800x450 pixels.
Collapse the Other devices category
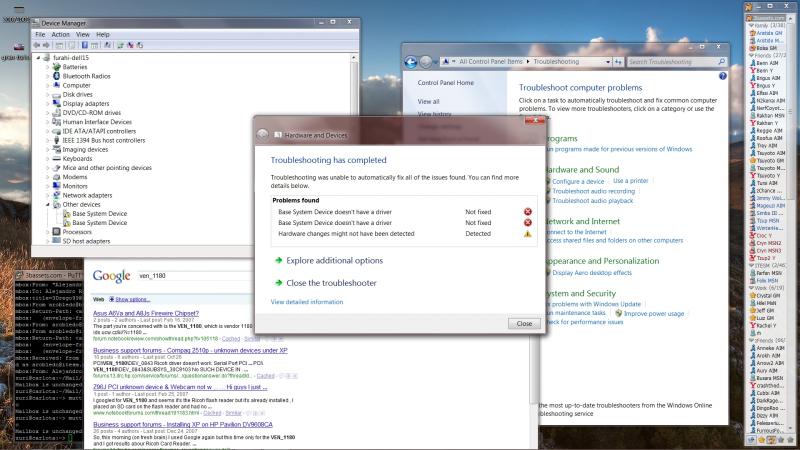(x=47, y=204)
